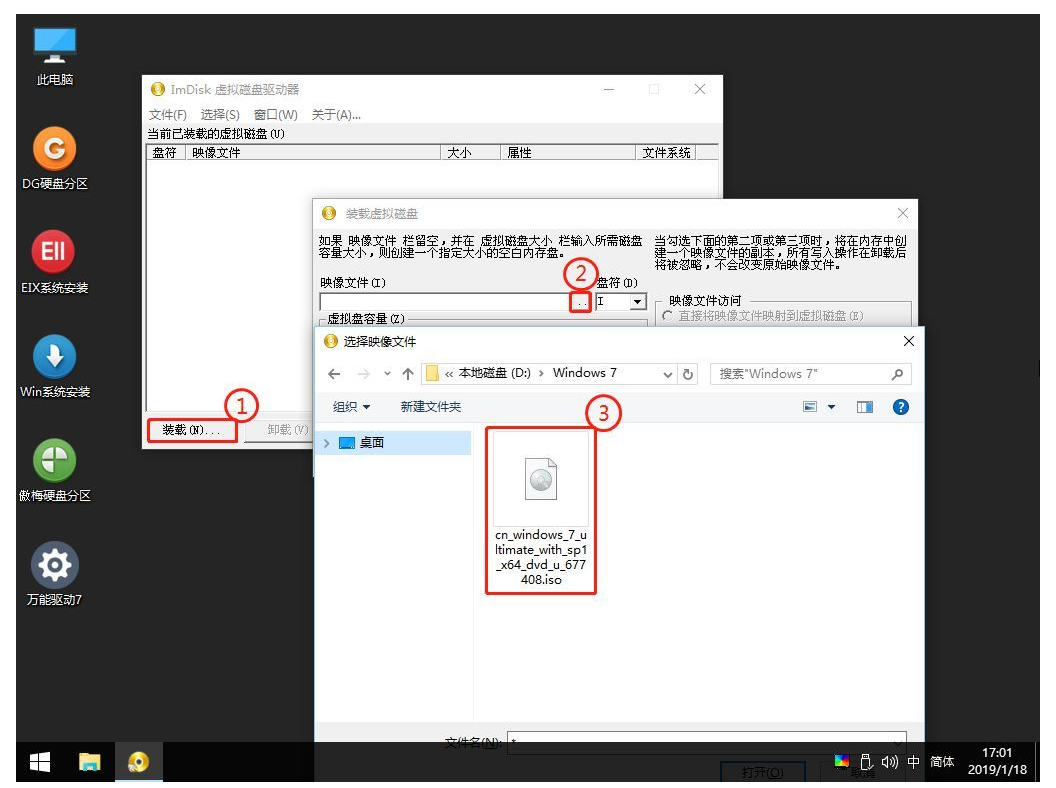The image size is (1056, 788).
Task: Click the 简体 input mode indicator
Action: (x=942, y=762)
